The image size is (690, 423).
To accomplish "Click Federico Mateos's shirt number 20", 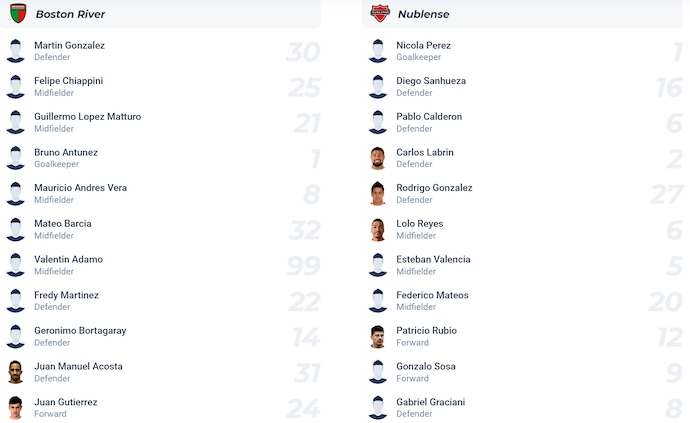I will [x=665, y=302].
